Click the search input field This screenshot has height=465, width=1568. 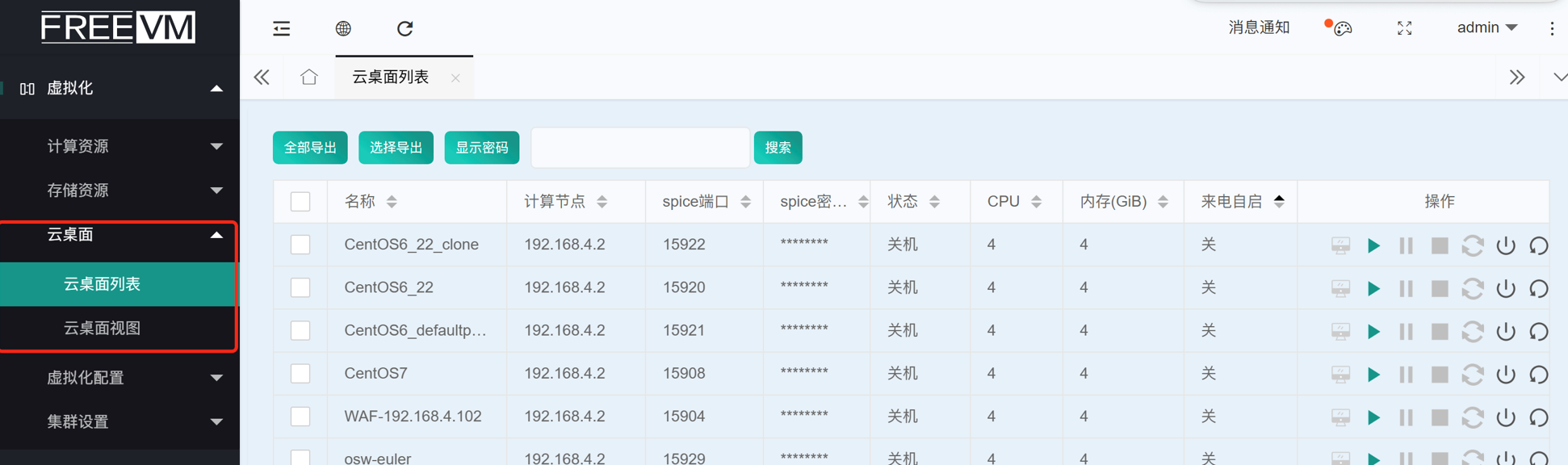(x=639, y=148)
